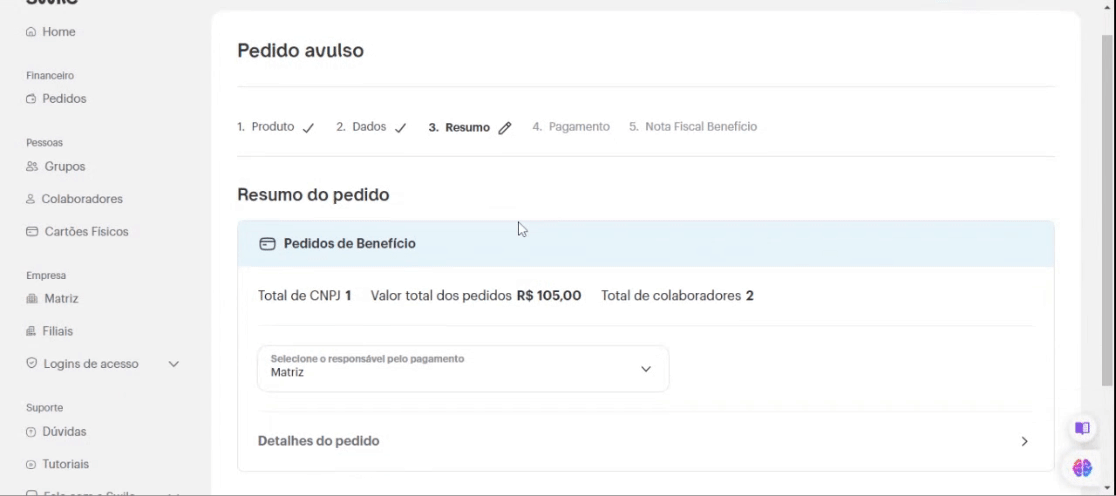This screenshot has width=1116, height=496.
Task: Click the Grupos people icon
Action: [x=31, y=167]
